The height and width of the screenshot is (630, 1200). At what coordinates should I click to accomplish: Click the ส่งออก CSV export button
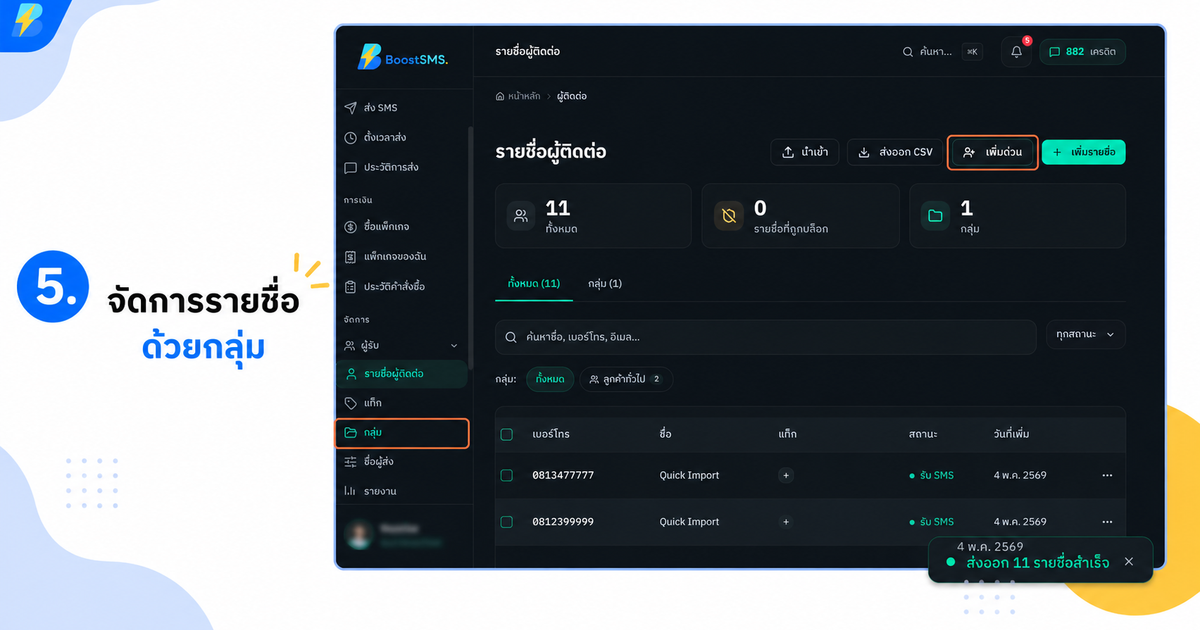[895, 152]
